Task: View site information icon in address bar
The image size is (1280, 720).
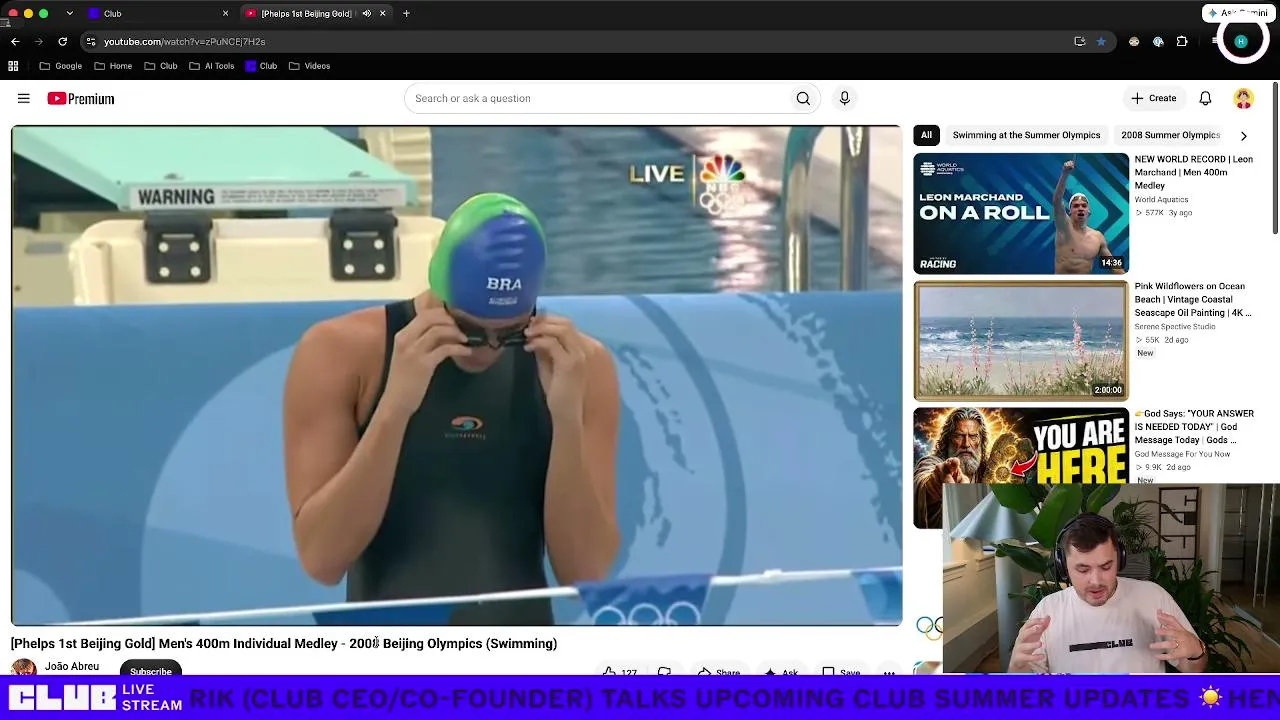Action: point(91,41)
